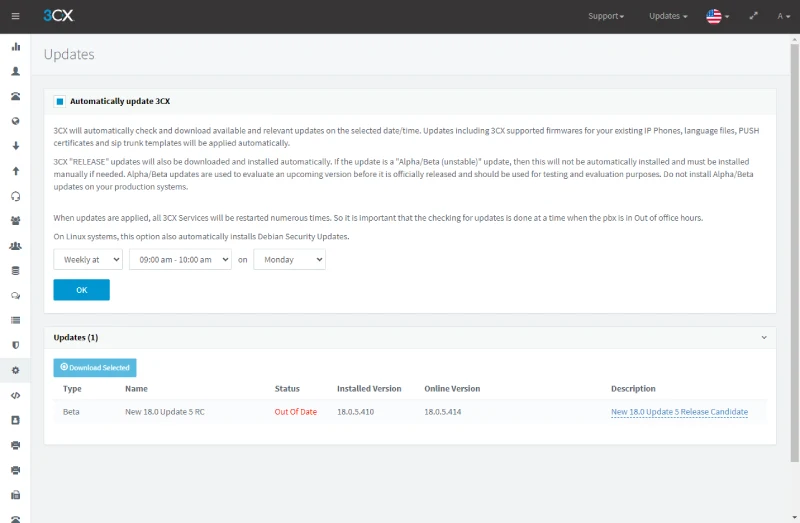Toggle Automatically update 3CX checkbox
Screen dimensions: 800x523
pos(60,102)
